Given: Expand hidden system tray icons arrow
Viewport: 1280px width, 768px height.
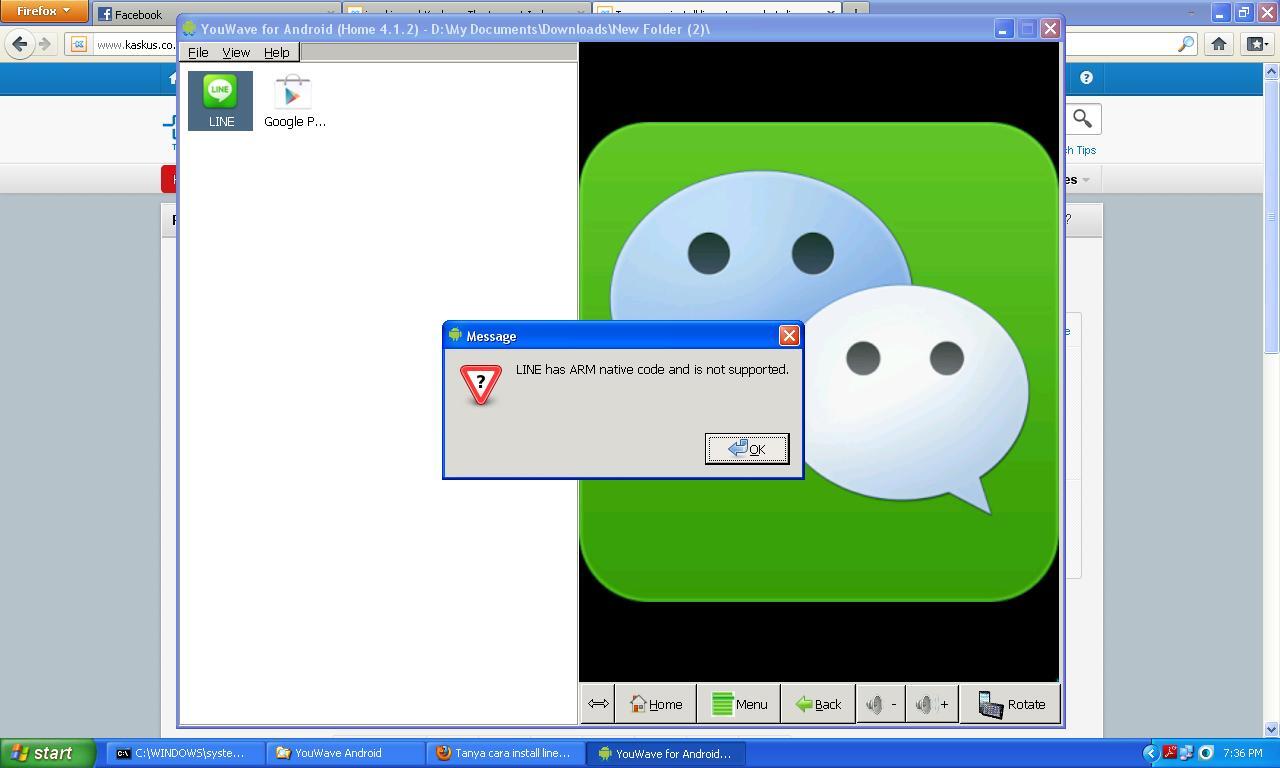Looking at the screenshot, I should [1150, 753].
